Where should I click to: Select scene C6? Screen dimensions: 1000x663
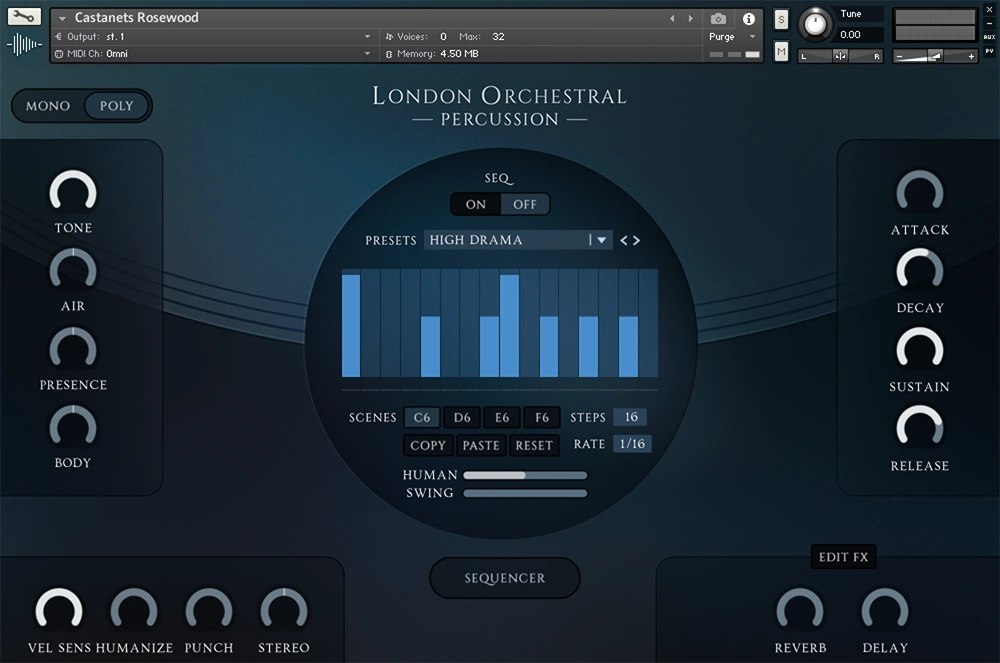tap(422, 418)
